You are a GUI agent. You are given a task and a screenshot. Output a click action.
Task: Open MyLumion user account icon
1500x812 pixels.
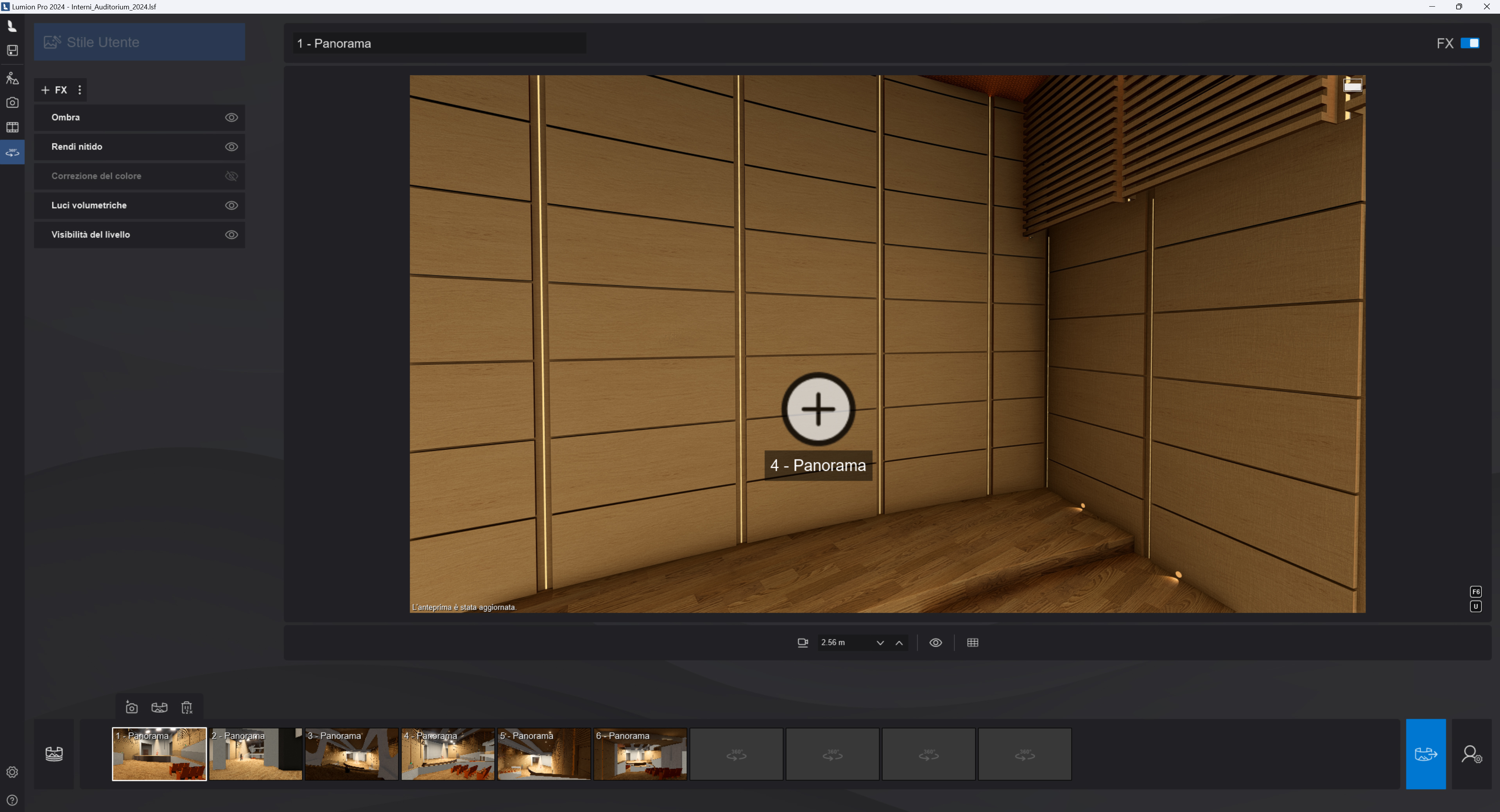[x=1471, y=755]
